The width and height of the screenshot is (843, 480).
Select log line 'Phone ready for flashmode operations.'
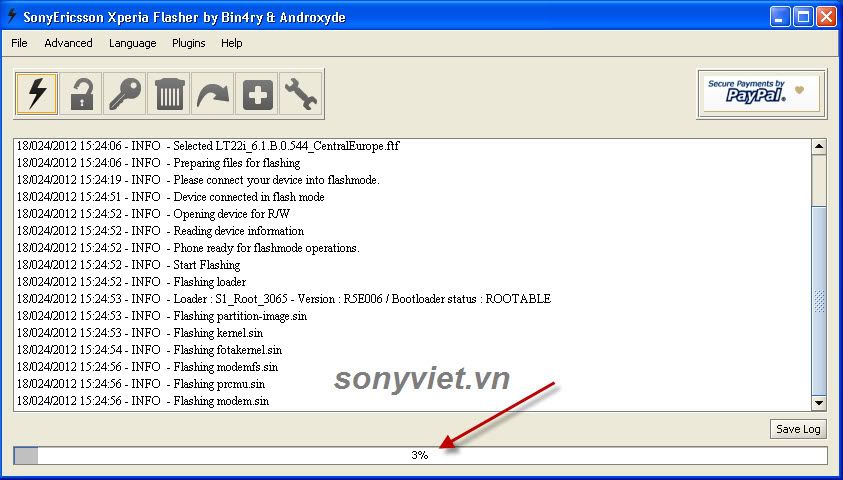tap(188, 248)
